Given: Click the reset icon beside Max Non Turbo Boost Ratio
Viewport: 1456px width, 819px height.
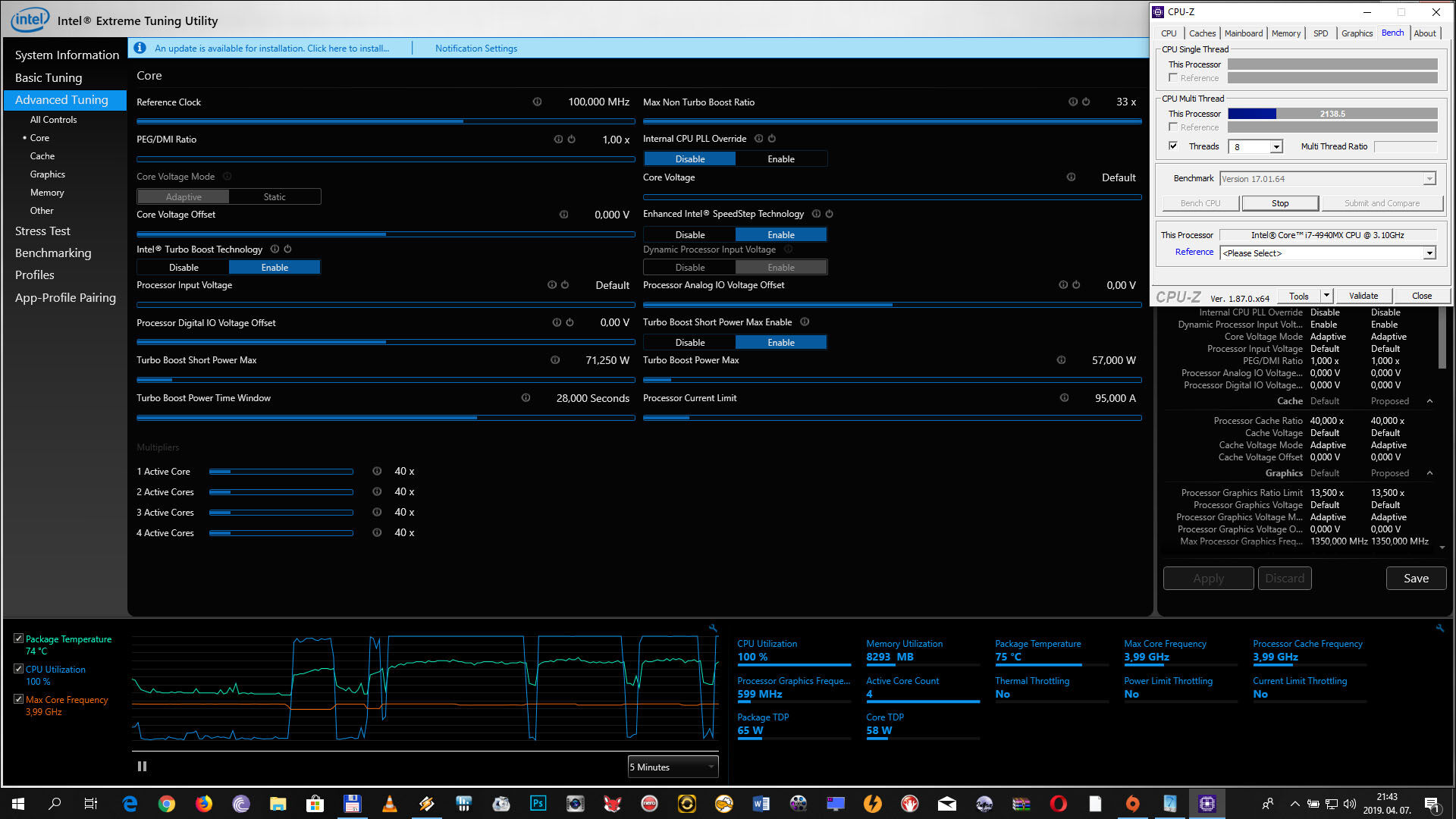Looking at the screenshot, I should point(1086,102).
